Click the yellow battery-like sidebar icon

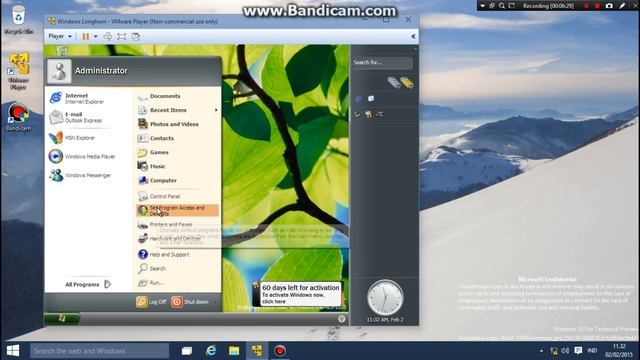(x=407, y=83)
